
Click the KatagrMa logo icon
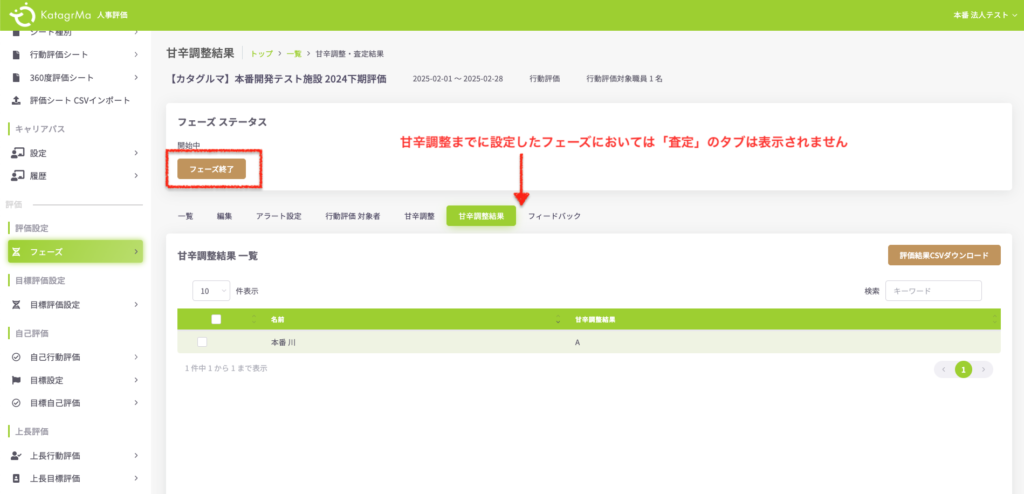pos(21,15)
